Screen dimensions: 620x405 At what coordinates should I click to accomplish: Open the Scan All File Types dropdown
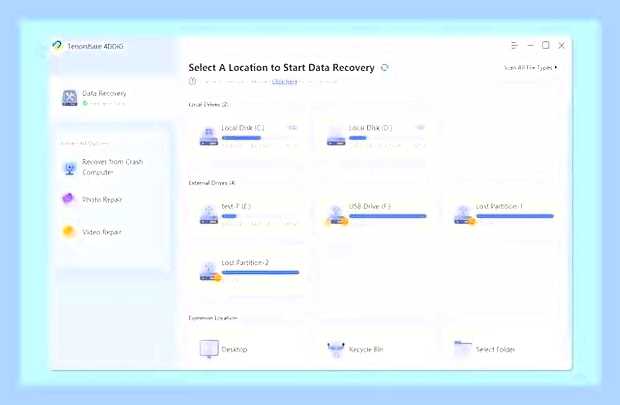tap(531, 68)
